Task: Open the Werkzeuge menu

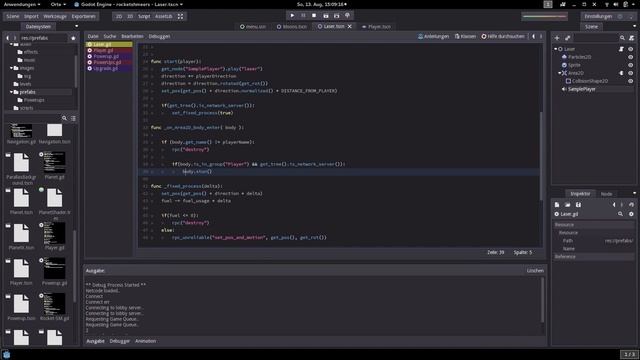Action: tap(55, 16)
